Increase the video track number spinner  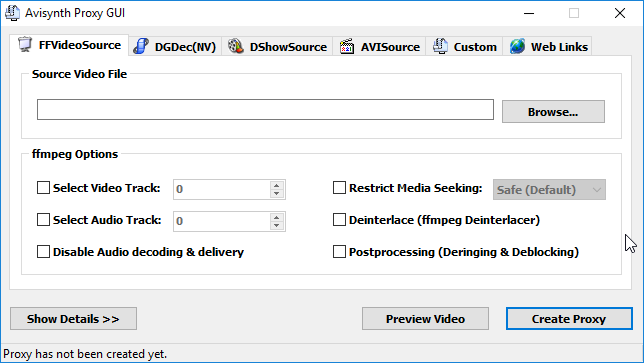[277, 185]
